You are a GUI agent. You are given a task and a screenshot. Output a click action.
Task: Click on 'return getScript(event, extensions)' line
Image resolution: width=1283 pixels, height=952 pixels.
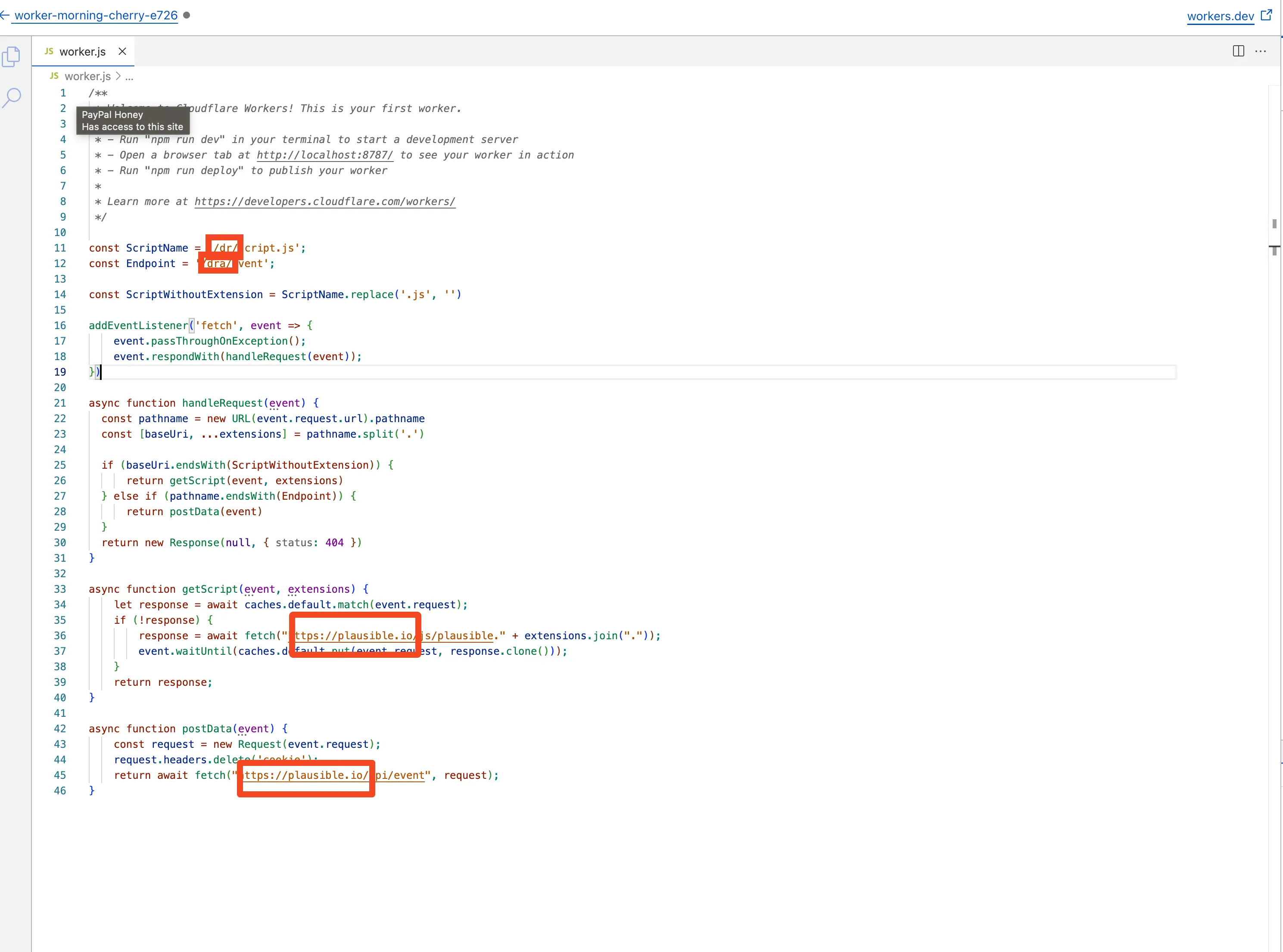pyautogui.click(x=234, y=481)
